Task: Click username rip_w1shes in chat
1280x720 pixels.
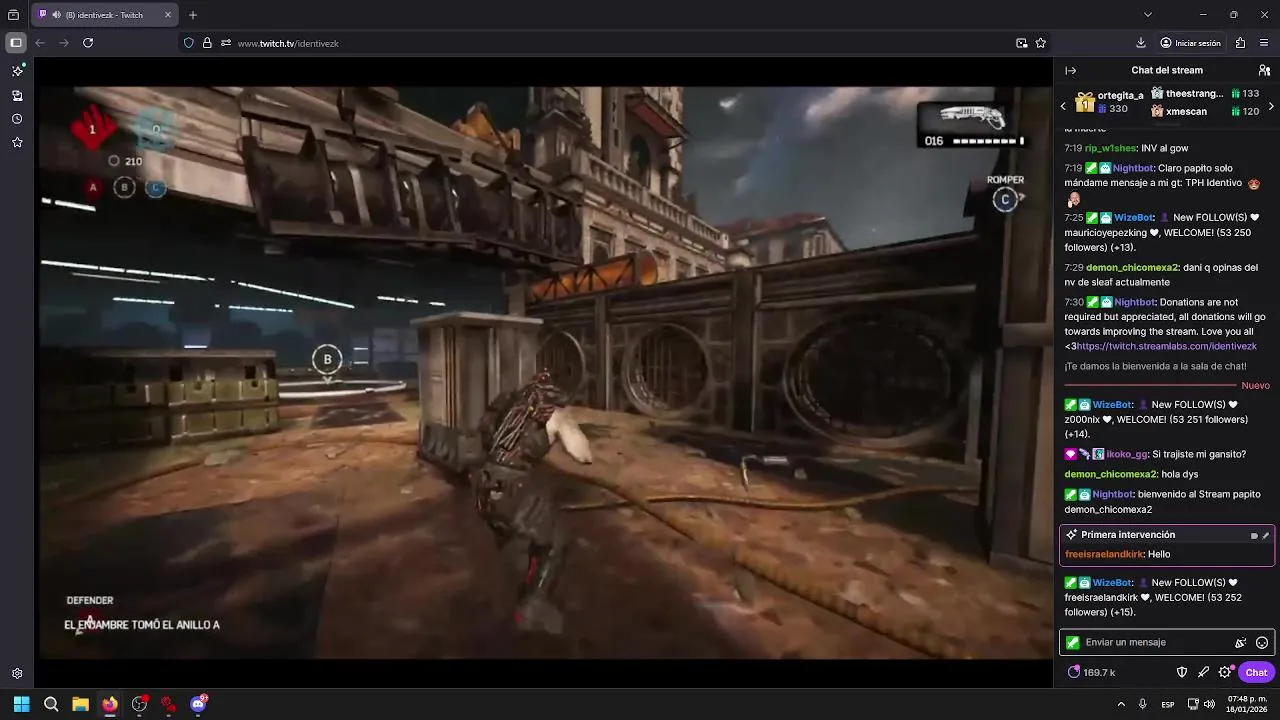Action: [x=1110, y=148]
